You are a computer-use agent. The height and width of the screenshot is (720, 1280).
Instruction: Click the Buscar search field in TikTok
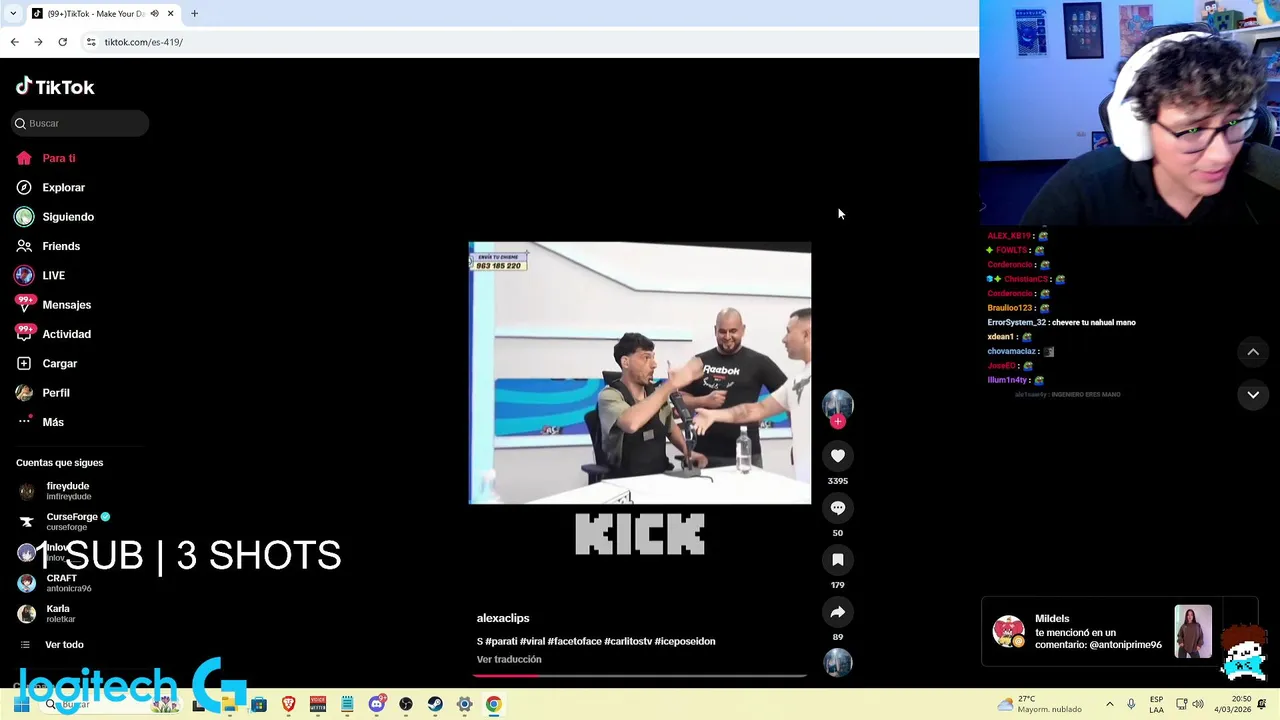(x=80, y=123)
